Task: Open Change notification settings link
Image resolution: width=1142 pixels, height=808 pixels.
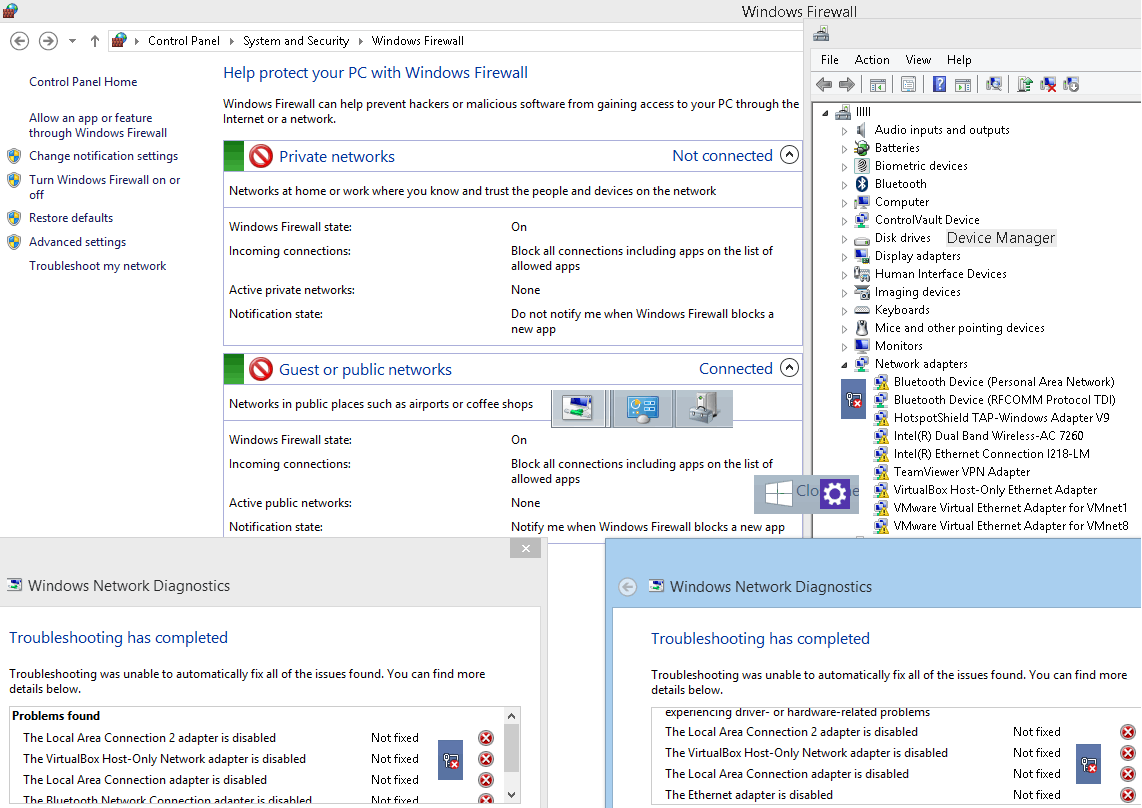Action: click(103, 156)
